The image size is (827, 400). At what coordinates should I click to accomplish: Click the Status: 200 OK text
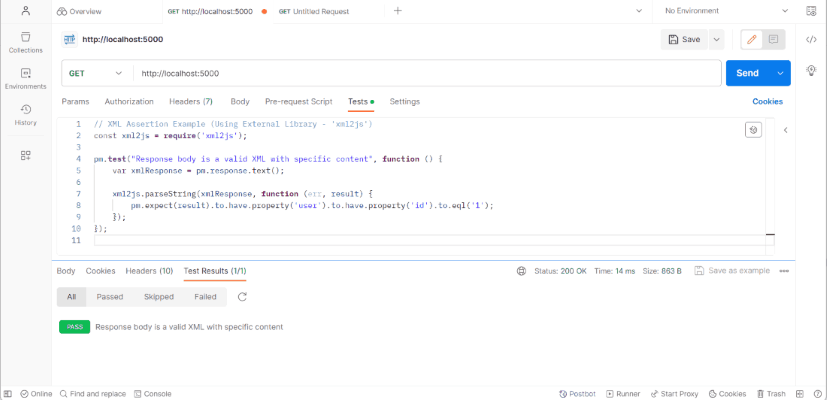pos(560,271)
